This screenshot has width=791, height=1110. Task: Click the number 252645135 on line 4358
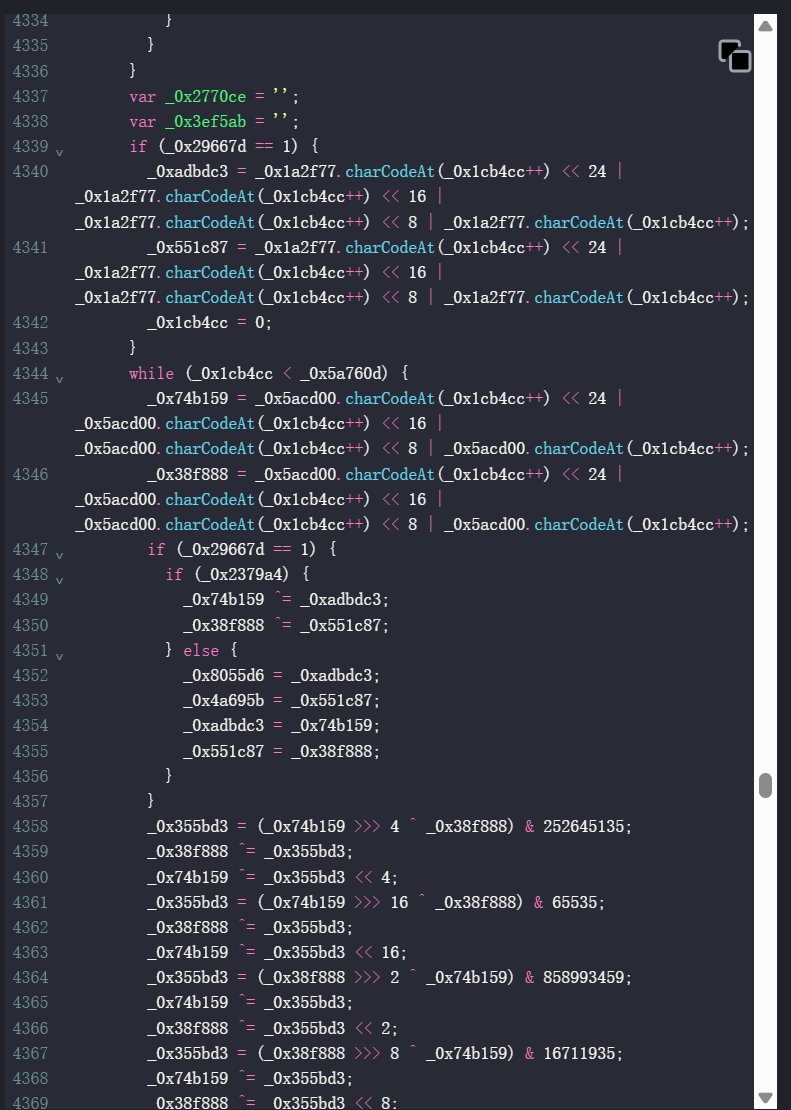pos(588,826)
